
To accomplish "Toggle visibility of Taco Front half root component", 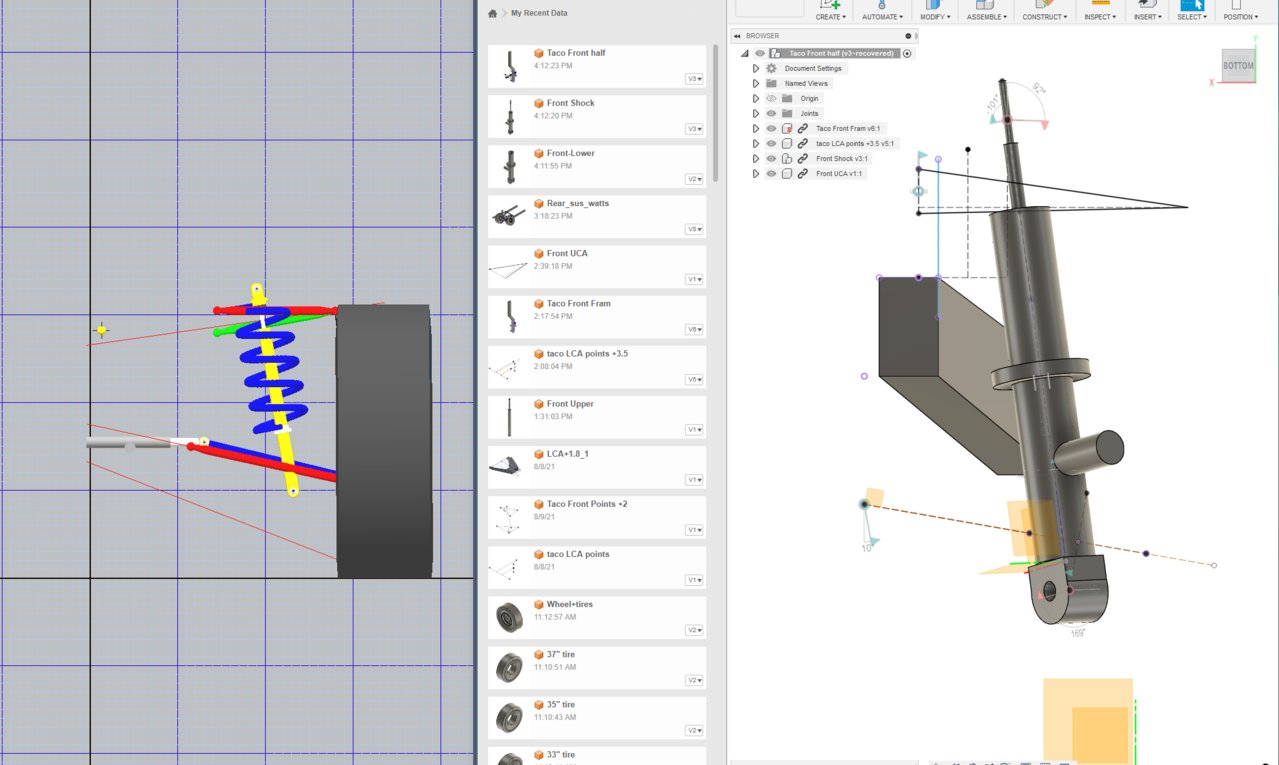I will (760, 53).
